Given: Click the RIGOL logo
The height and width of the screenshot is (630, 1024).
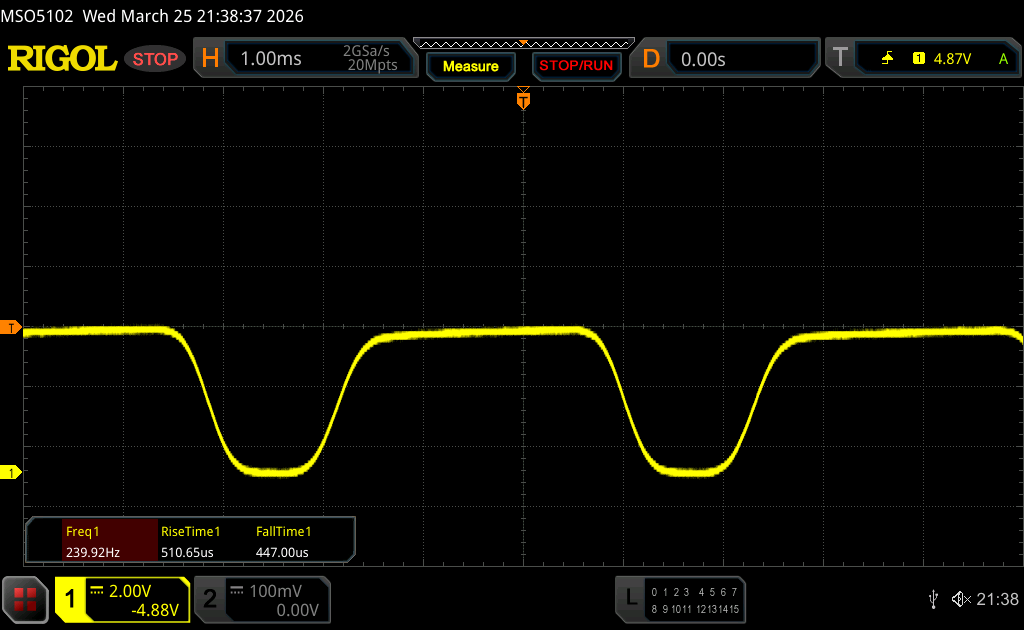Looking at the screenshot, I should tap(62, 59).
